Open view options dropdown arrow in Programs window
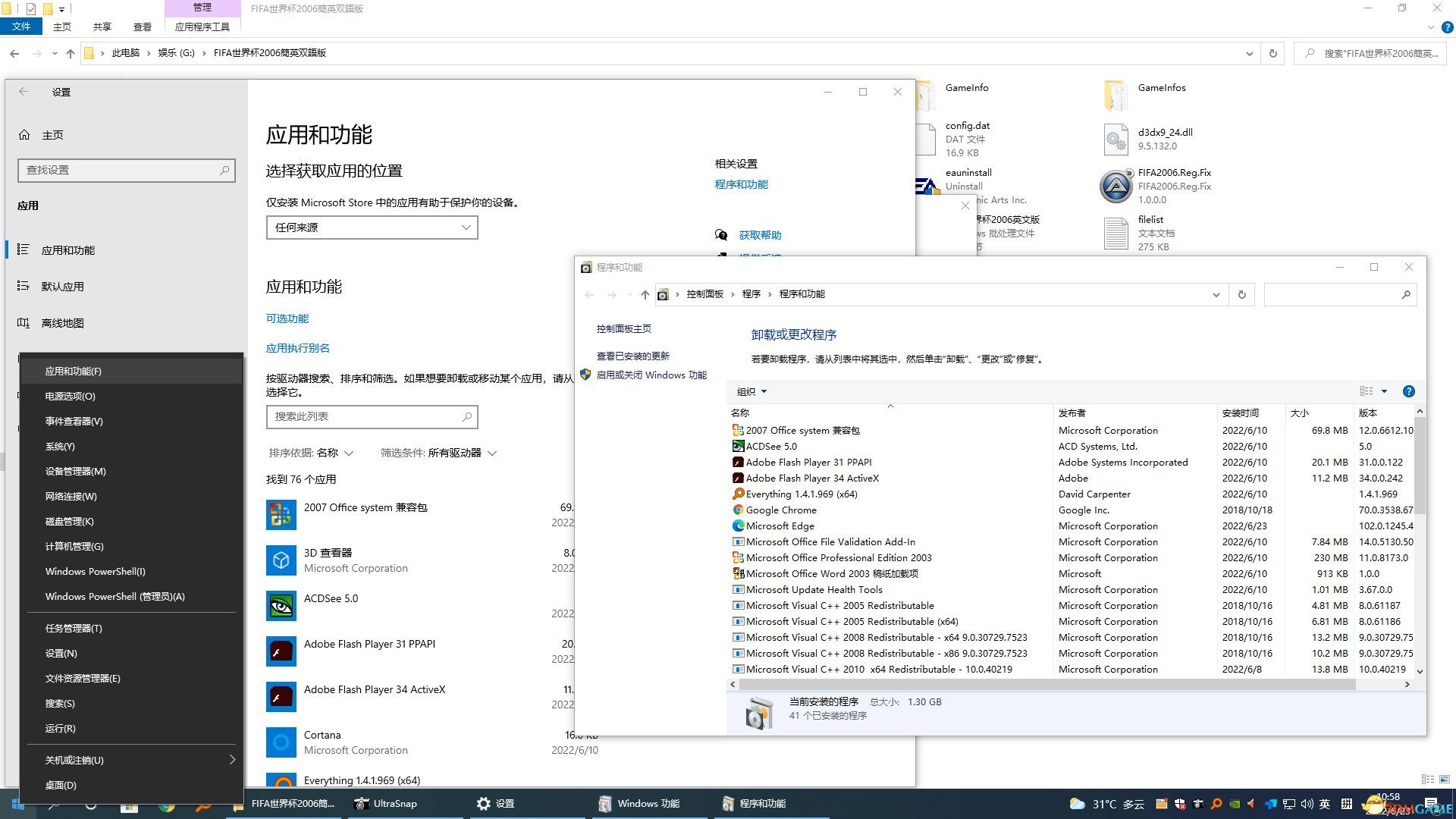1456x819 pixels. coord(1384,391)
